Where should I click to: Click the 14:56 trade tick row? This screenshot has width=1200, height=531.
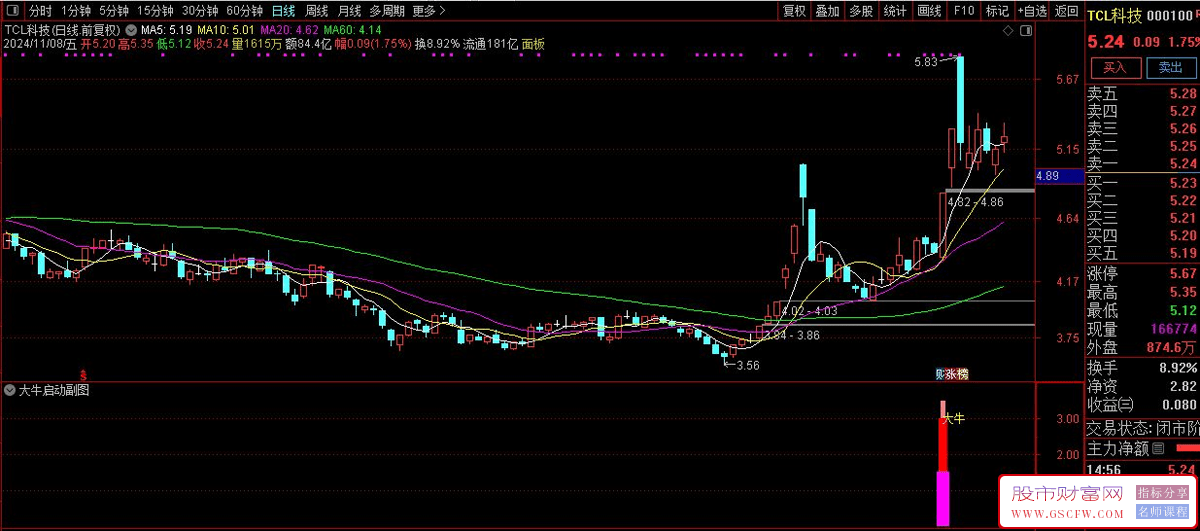pos(1142,469)
